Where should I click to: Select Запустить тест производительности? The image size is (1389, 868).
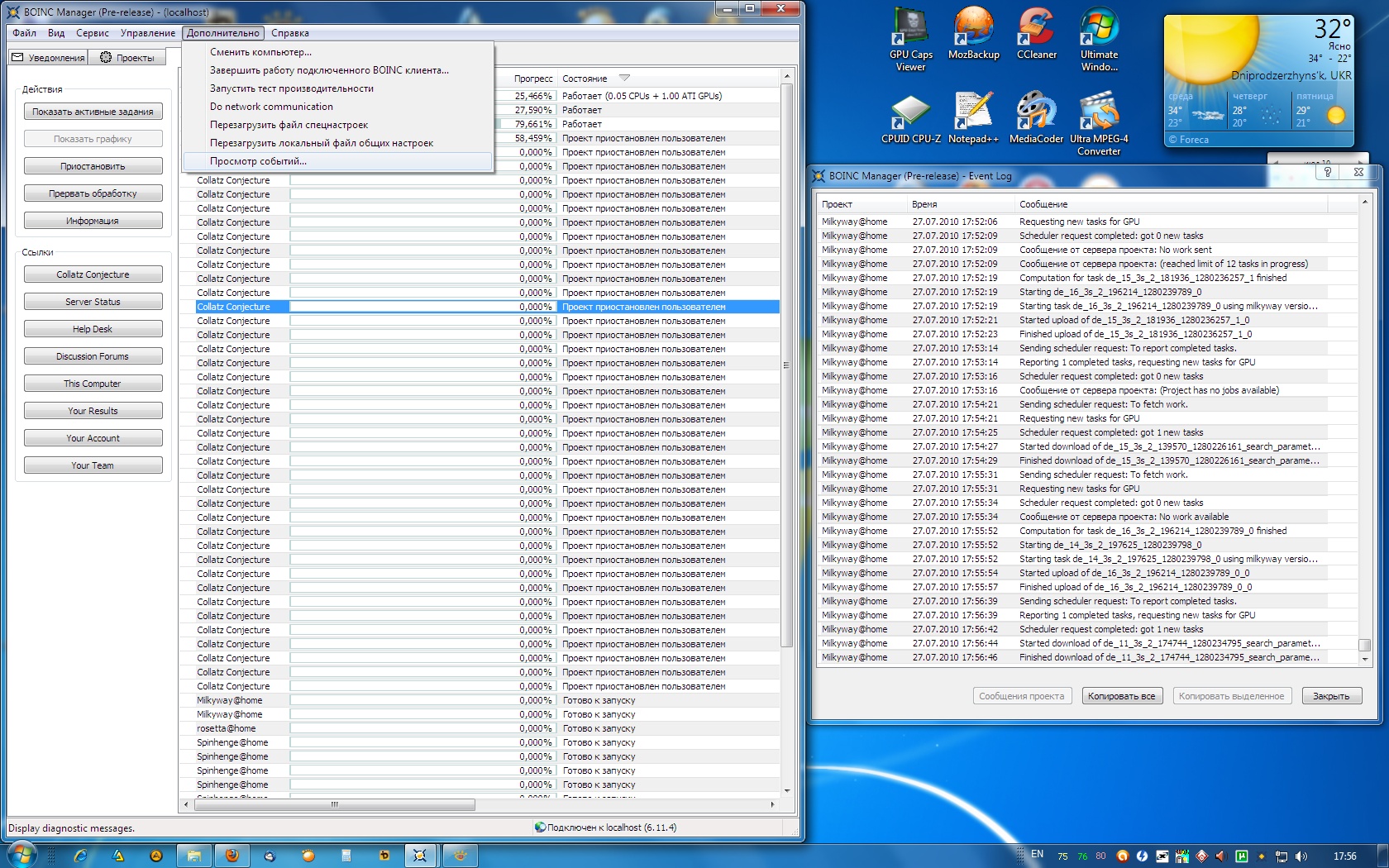pyautogui.click(x=338, y=88)
